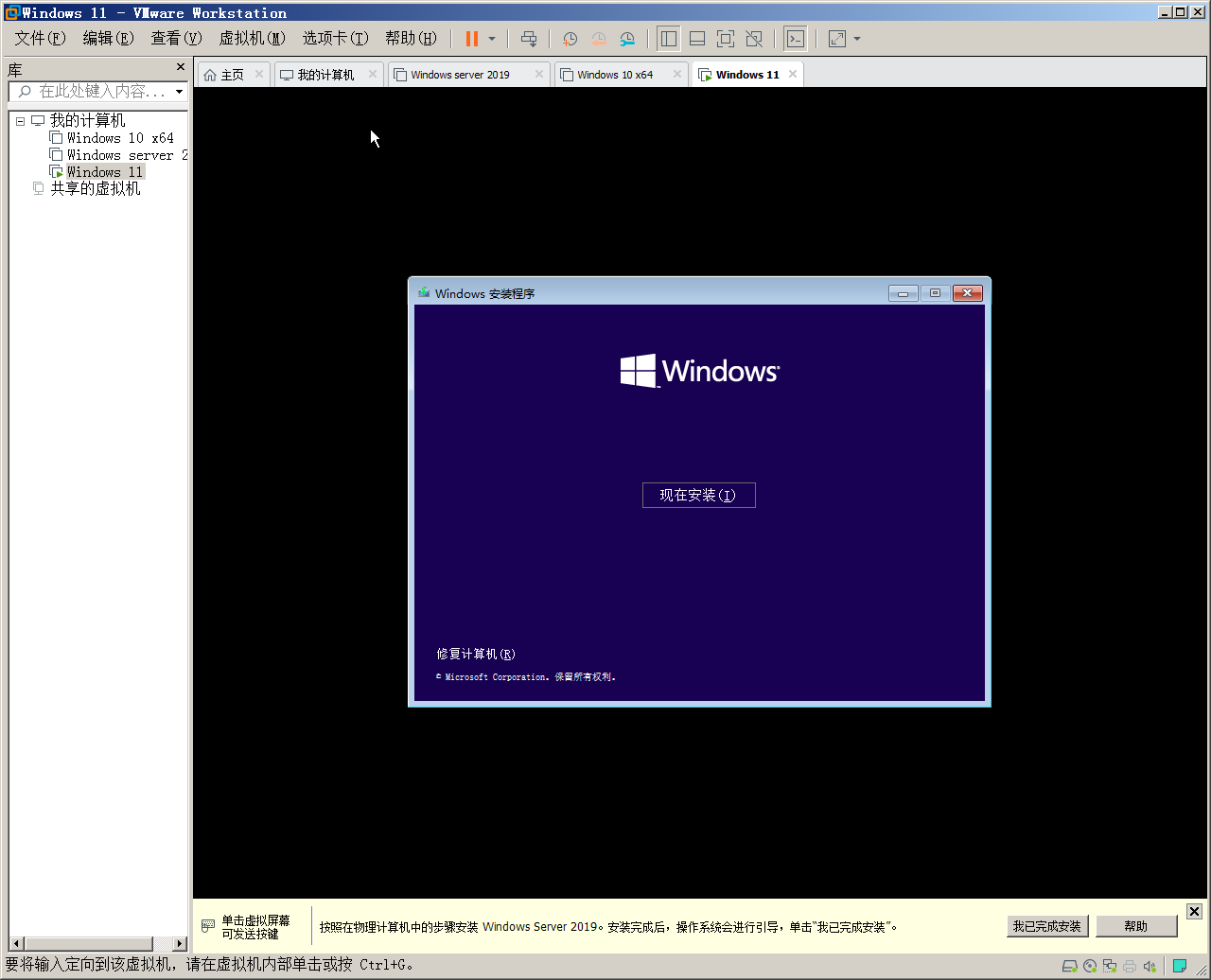
Task: Minimize the Windows 安装程序 window
Action: click(903, 293)
